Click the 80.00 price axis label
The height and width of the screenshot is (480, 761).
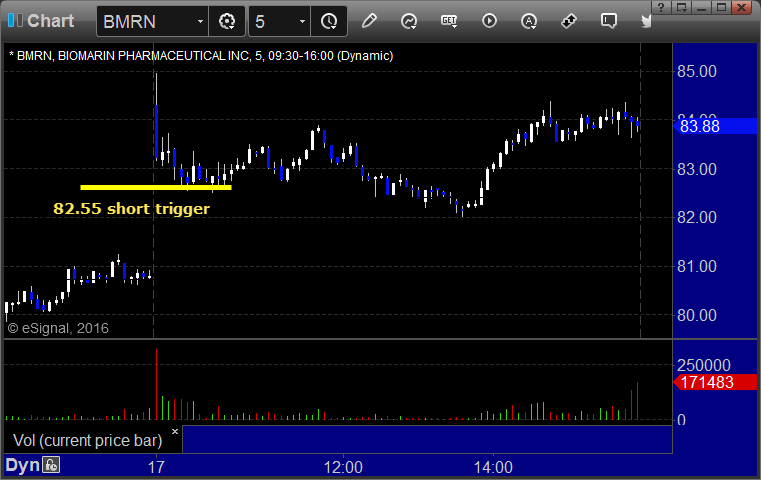pyautogui.click(x=696, y=315)
